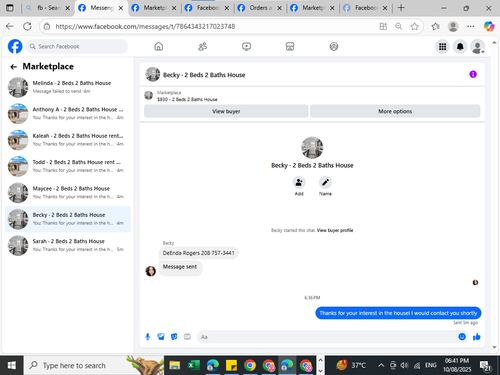500x375 pixels.
Task: Close the Messenger browser tab
Action: coord(121,8)
